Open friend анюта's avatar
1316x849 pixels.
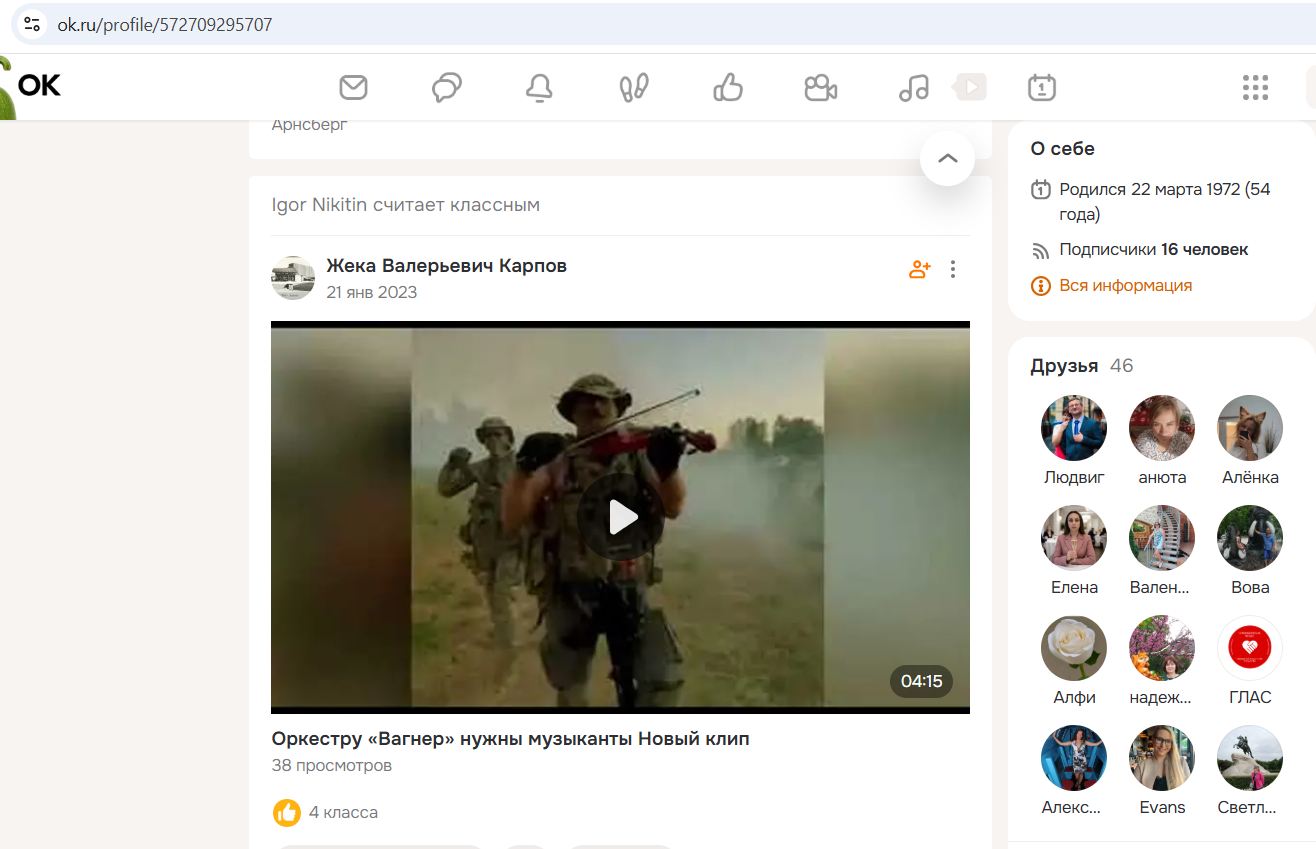click(x=1162, y=427)
